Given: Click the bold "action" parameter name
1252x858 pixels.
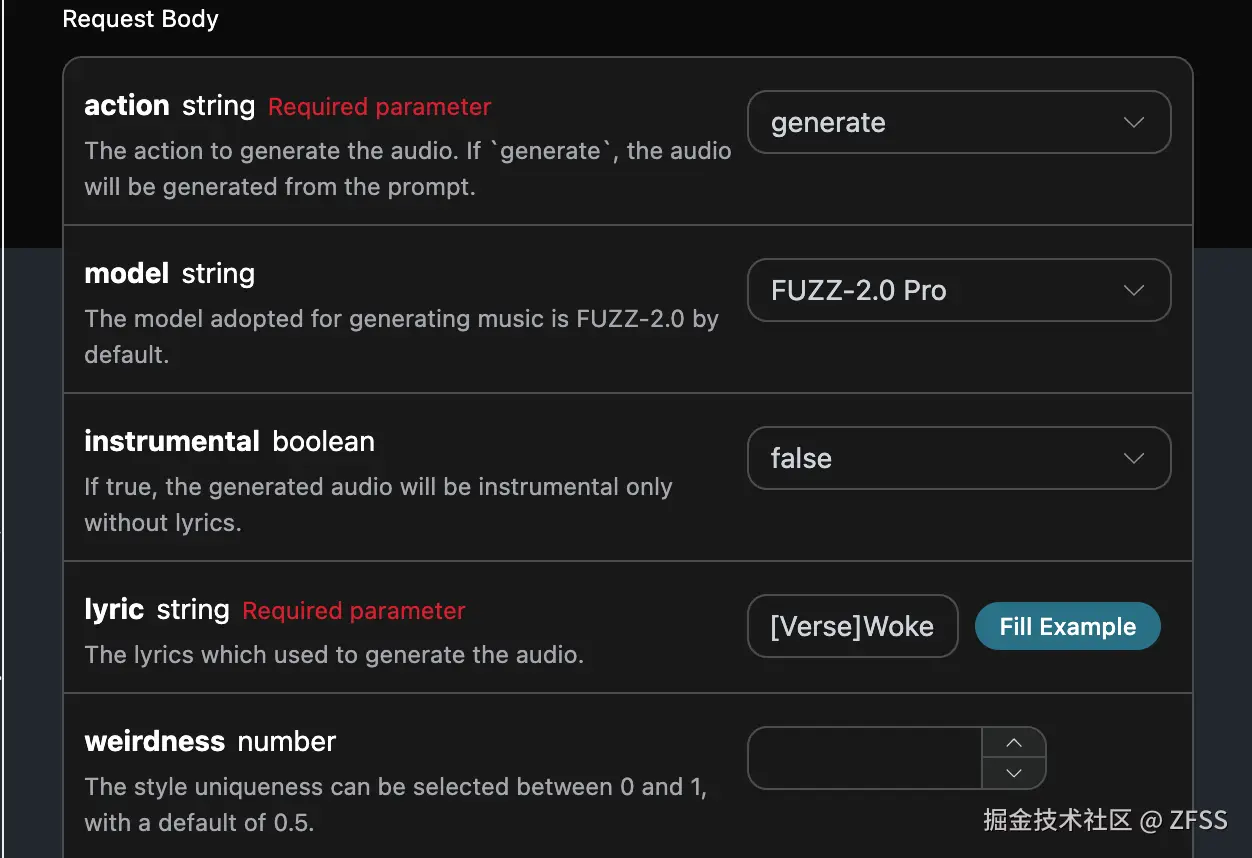Looking at the screenshot, I should pos(127,106).
